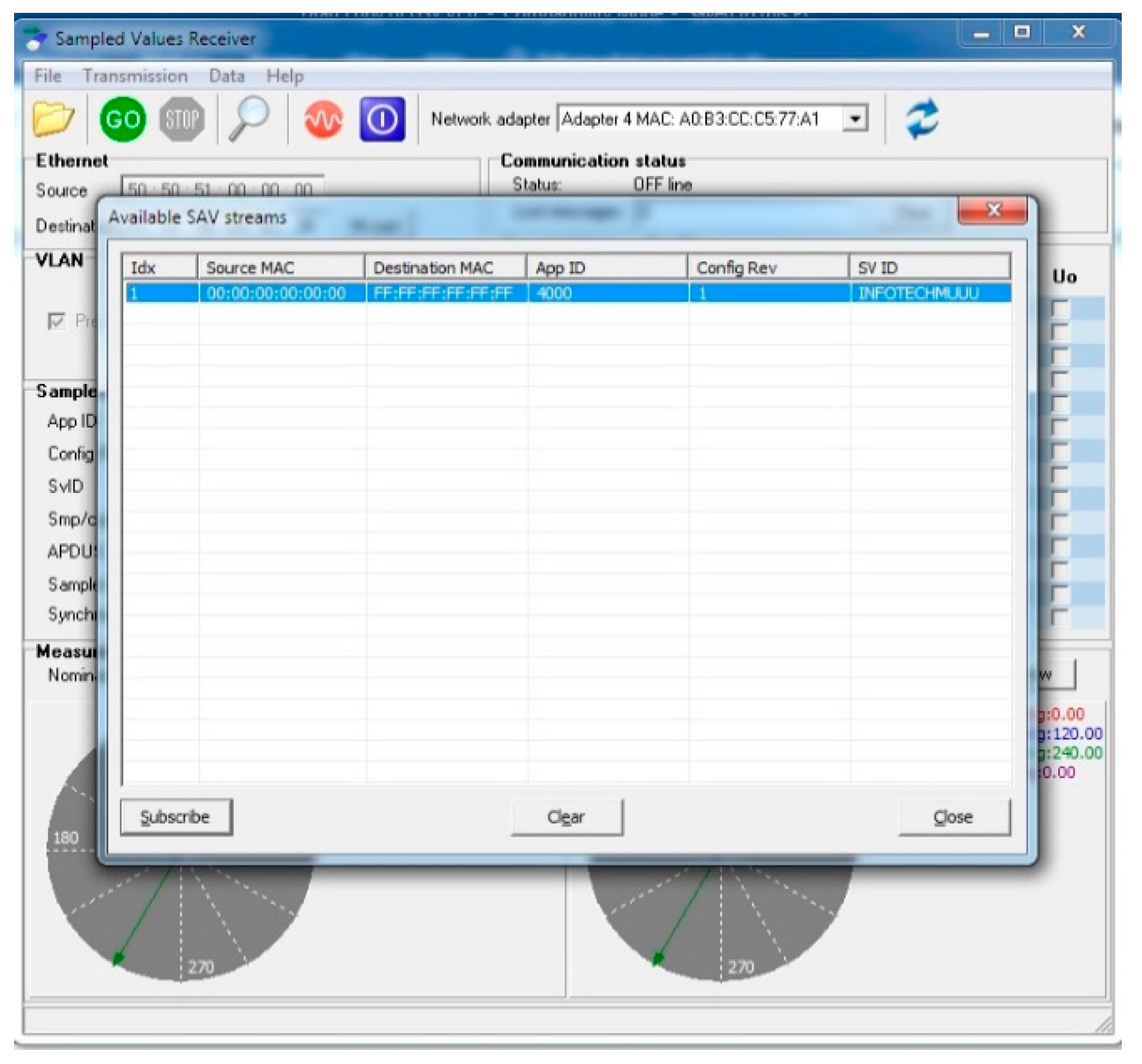
Task: Open the Data menu
Action: pos(226,76)
